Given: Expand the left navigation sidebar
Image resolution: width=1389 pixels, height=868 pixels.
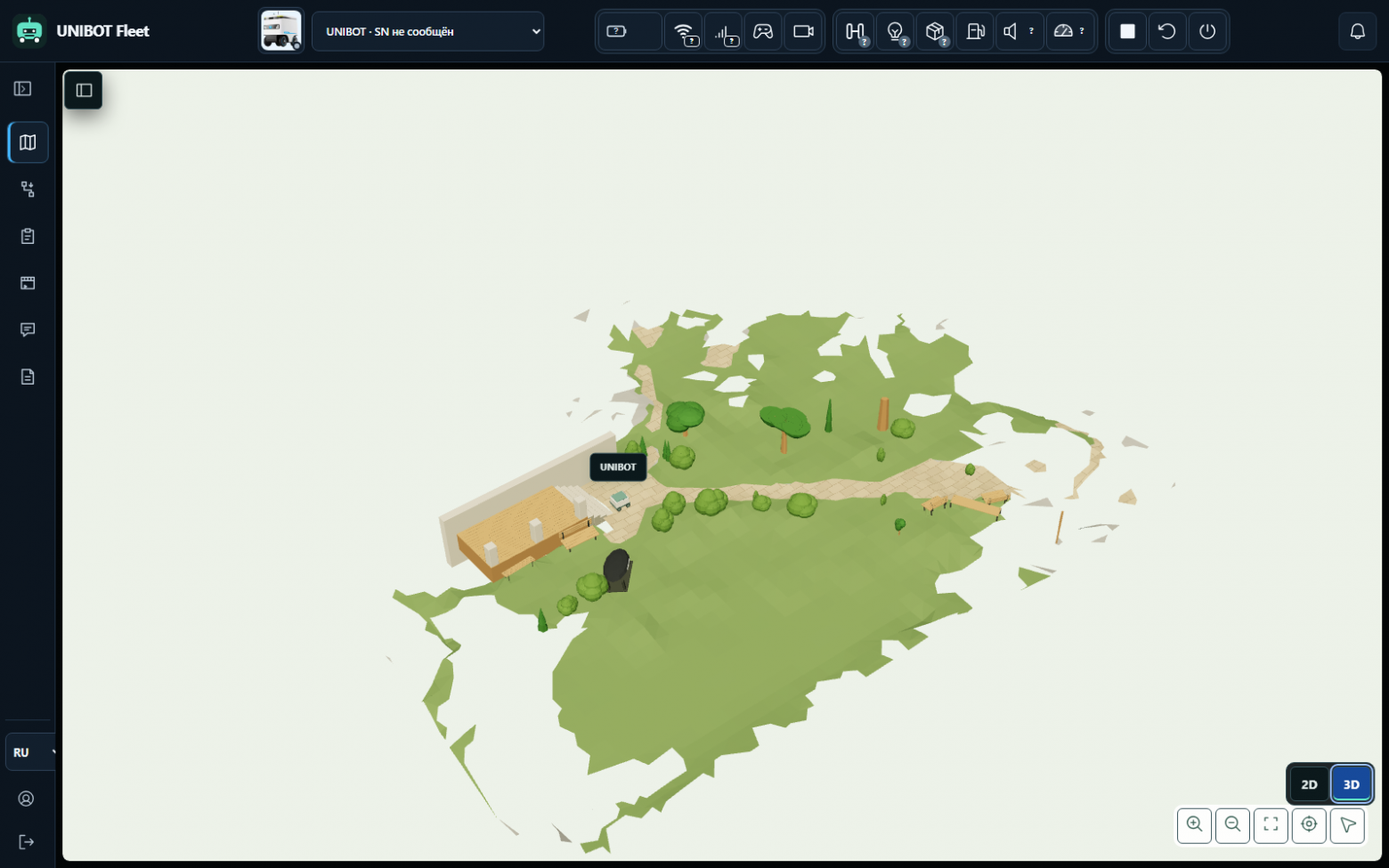Looking at the screenshot, I should tap(23, 89).
